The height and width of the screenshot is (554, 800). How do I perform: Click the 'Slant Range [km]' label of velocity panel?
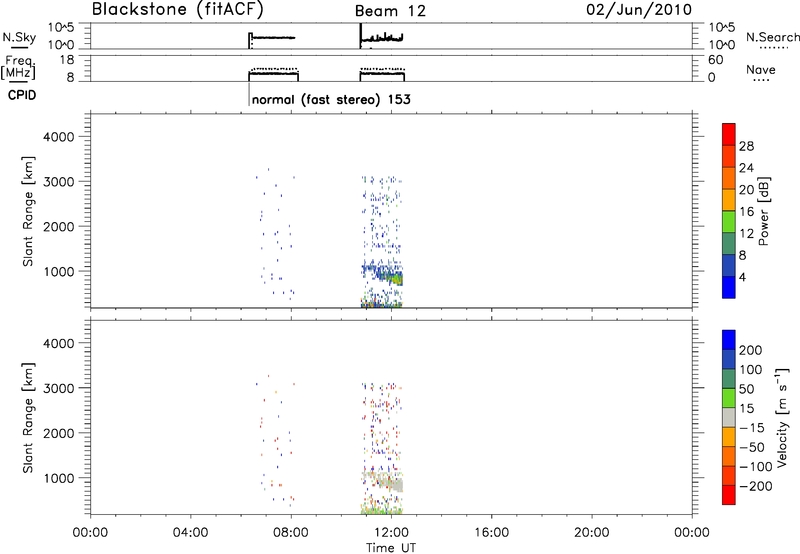click(28, 418)
